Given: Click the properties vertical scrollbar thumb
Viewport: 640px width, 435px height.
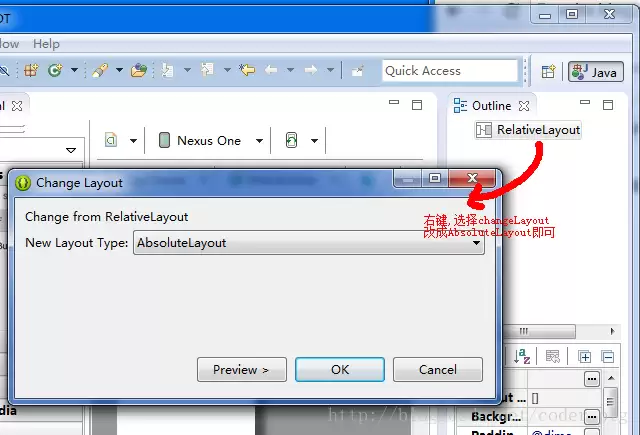Looking at the screenshot, I should click(x=611, y=402).
